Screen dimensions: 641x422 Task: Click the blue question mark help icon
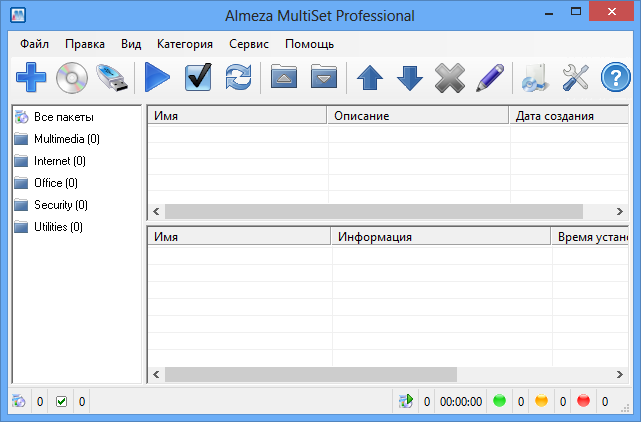(616, 77)
